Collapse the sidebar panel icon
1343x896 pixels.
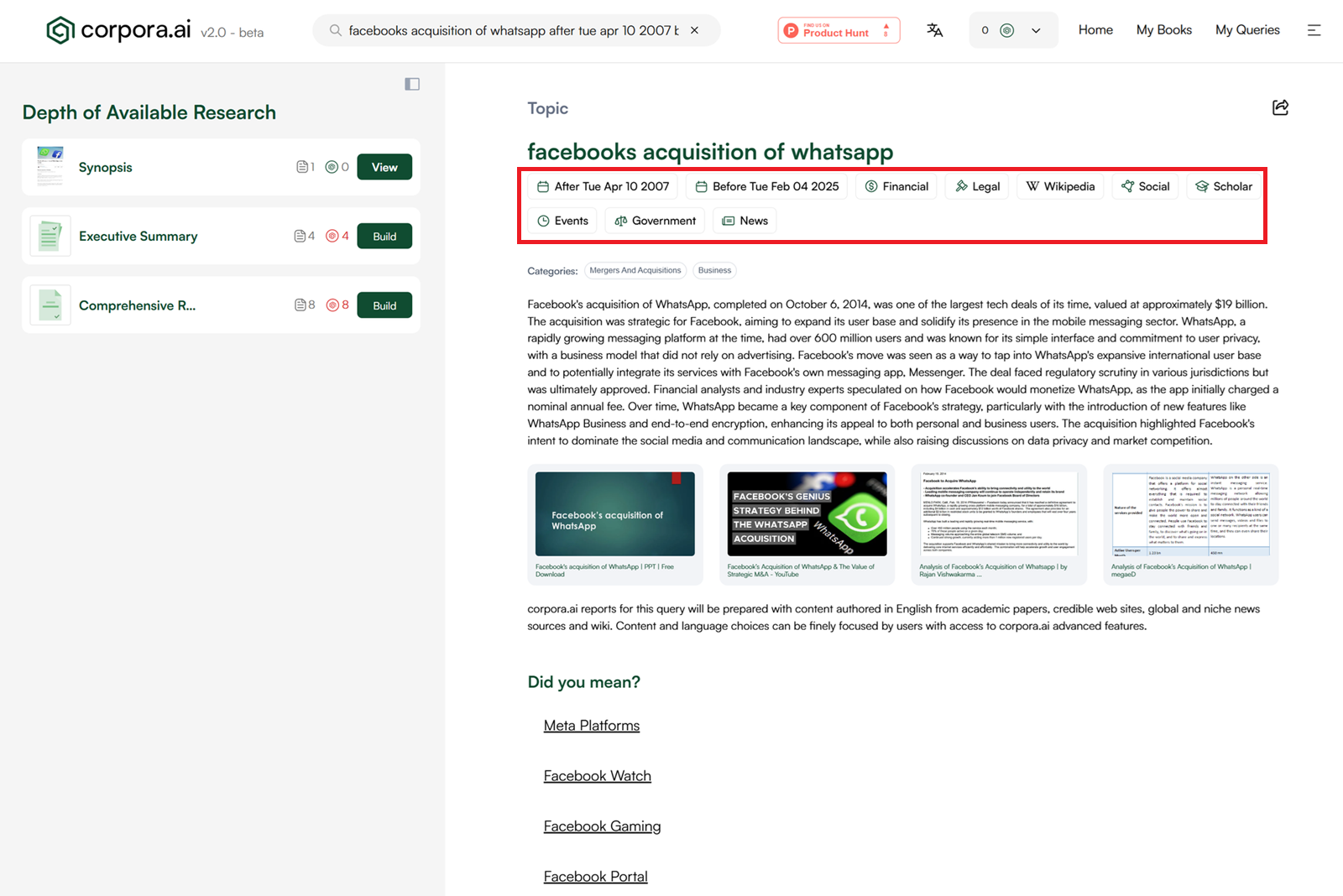coord(412,84)
